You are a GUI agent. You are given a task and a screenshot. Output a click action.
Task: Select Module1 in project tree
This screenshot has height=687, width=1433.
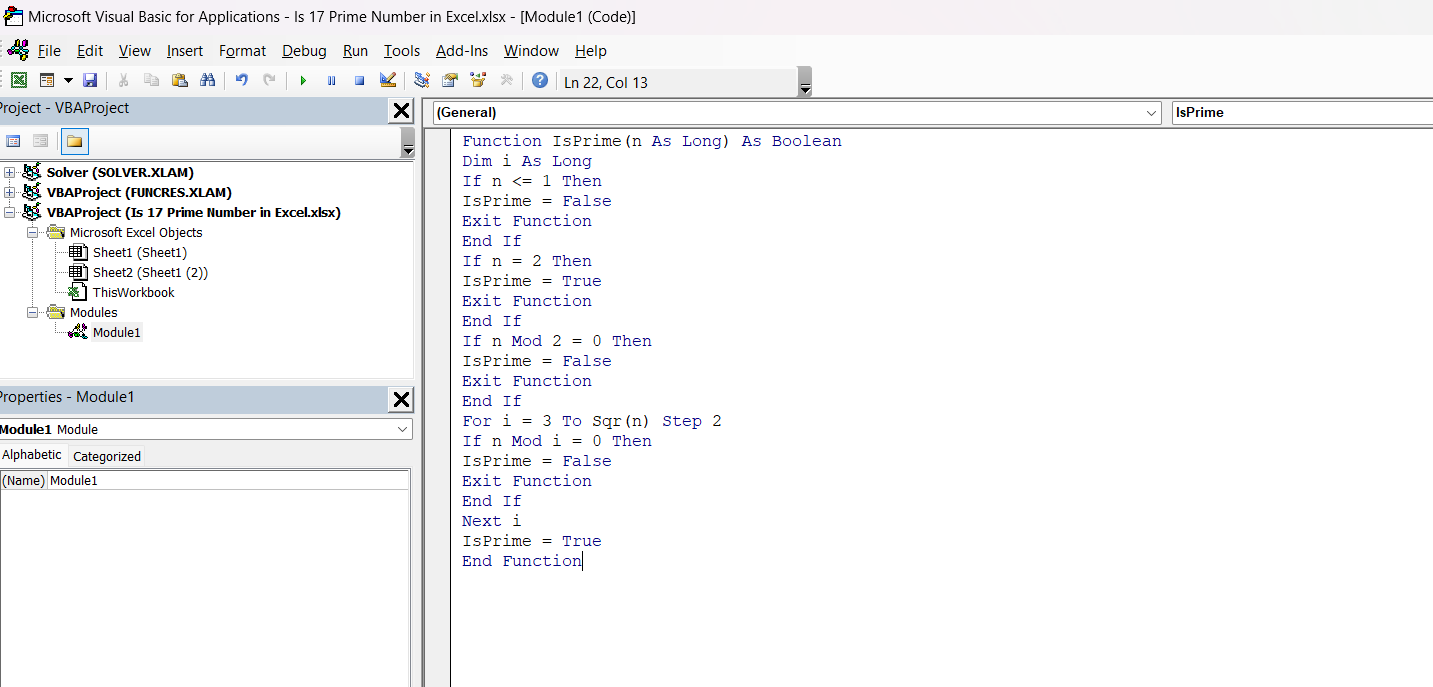click(116, 332)
